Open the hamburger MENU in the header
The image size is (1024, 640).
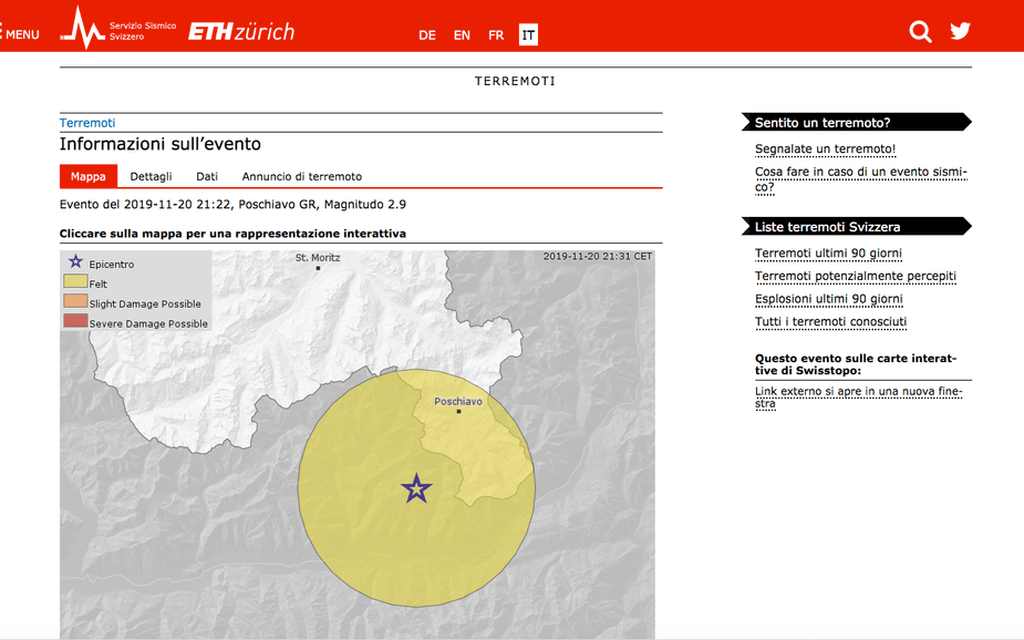tap(22, 31)
